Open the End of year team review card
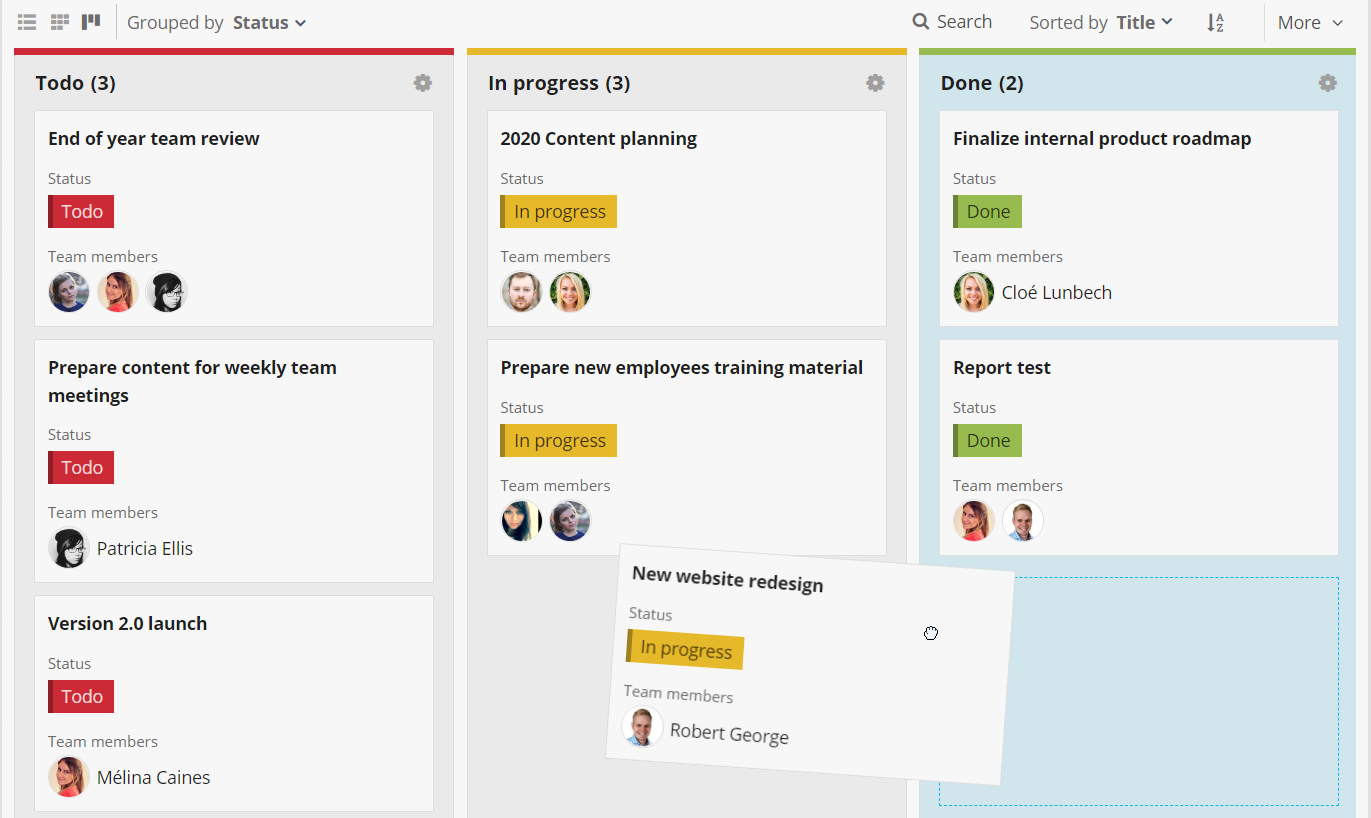Screen dimensions: 1371x818 [154, 139]
